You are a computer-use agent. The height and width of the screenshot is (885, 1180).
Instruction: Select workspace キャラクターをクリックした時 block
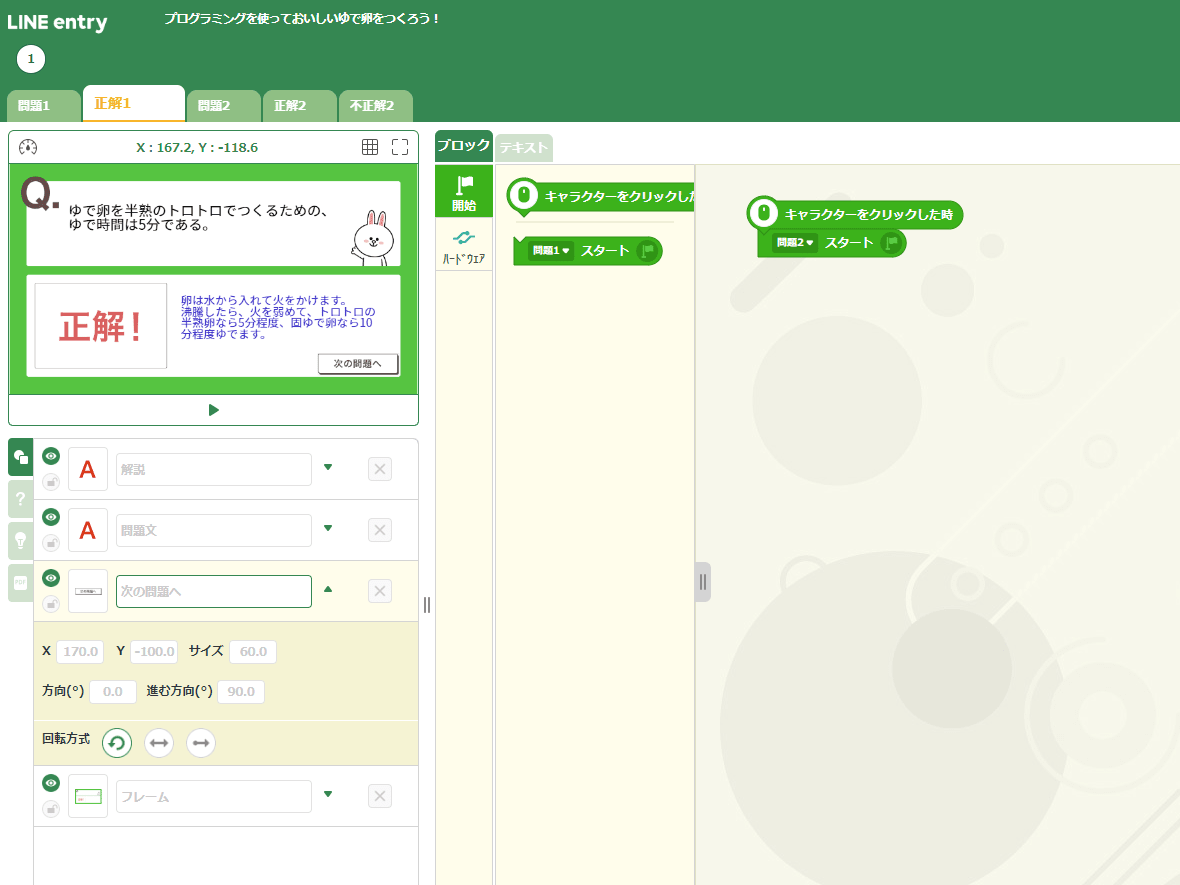[x=855, y=214]
